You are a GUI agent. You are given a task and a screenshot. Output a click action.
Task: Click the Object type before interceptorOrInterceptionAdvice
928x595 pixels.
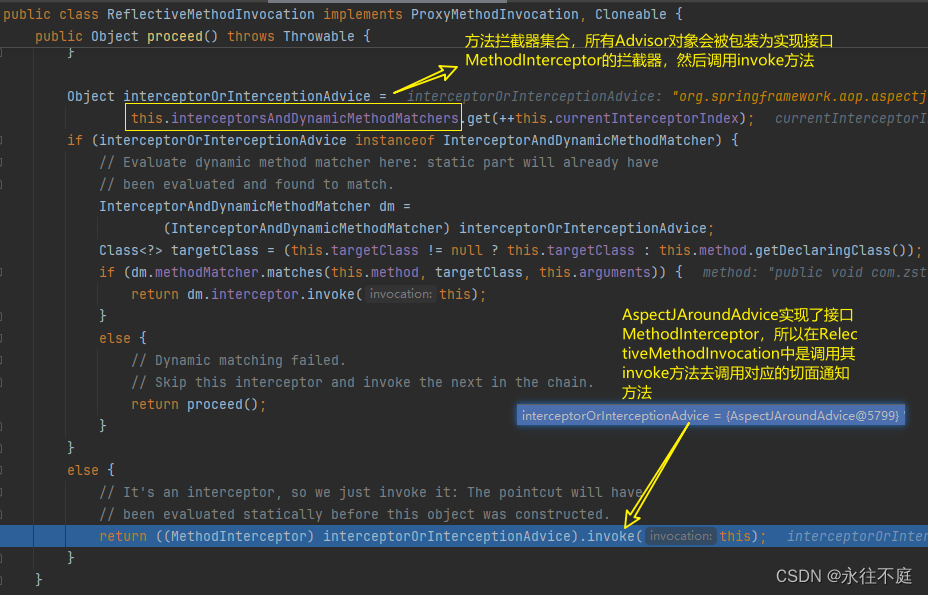tap(91, 96)
